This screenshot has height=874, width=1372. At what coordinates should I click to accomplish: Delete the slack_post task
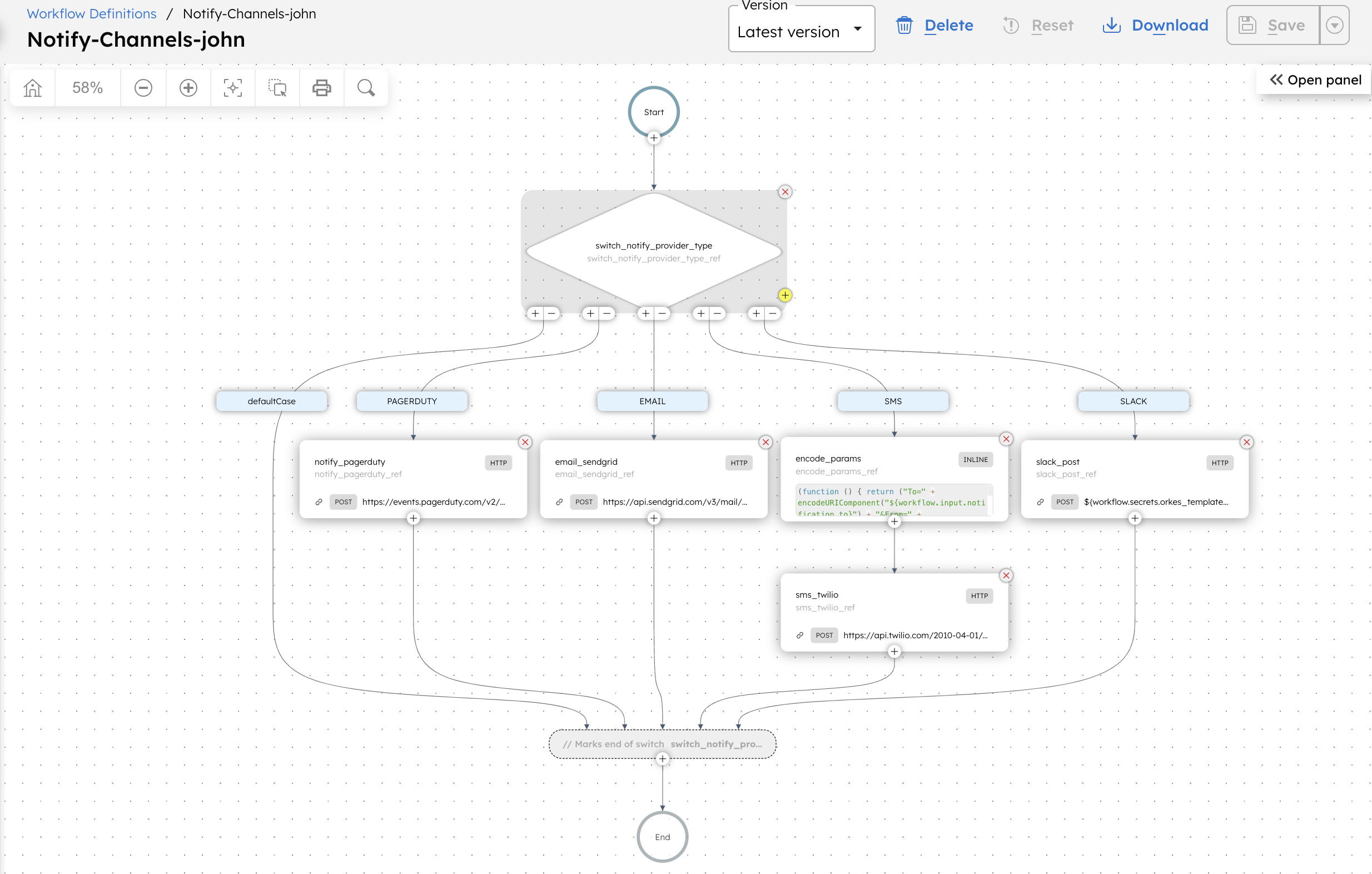1246,442
